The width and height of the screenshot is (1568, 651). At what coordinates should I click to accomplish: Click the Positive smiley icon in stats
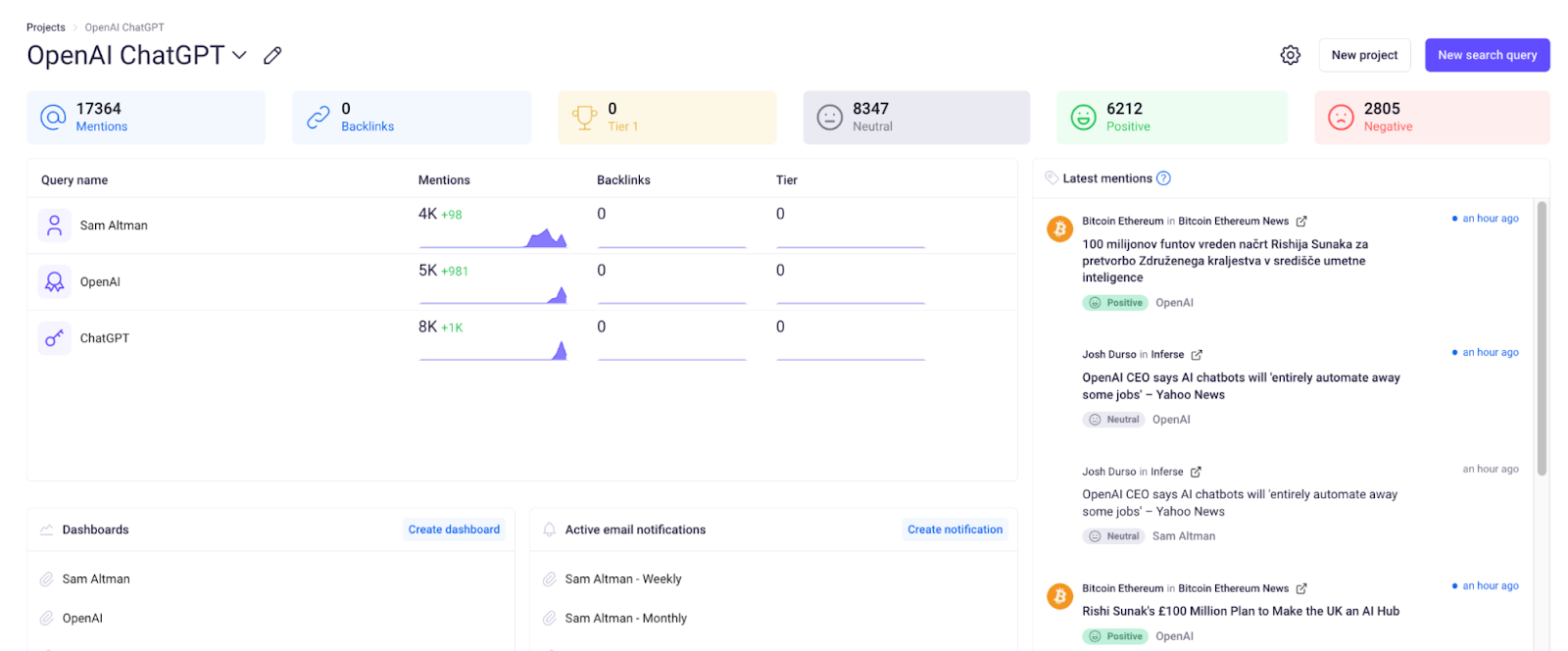point(1083,118)
